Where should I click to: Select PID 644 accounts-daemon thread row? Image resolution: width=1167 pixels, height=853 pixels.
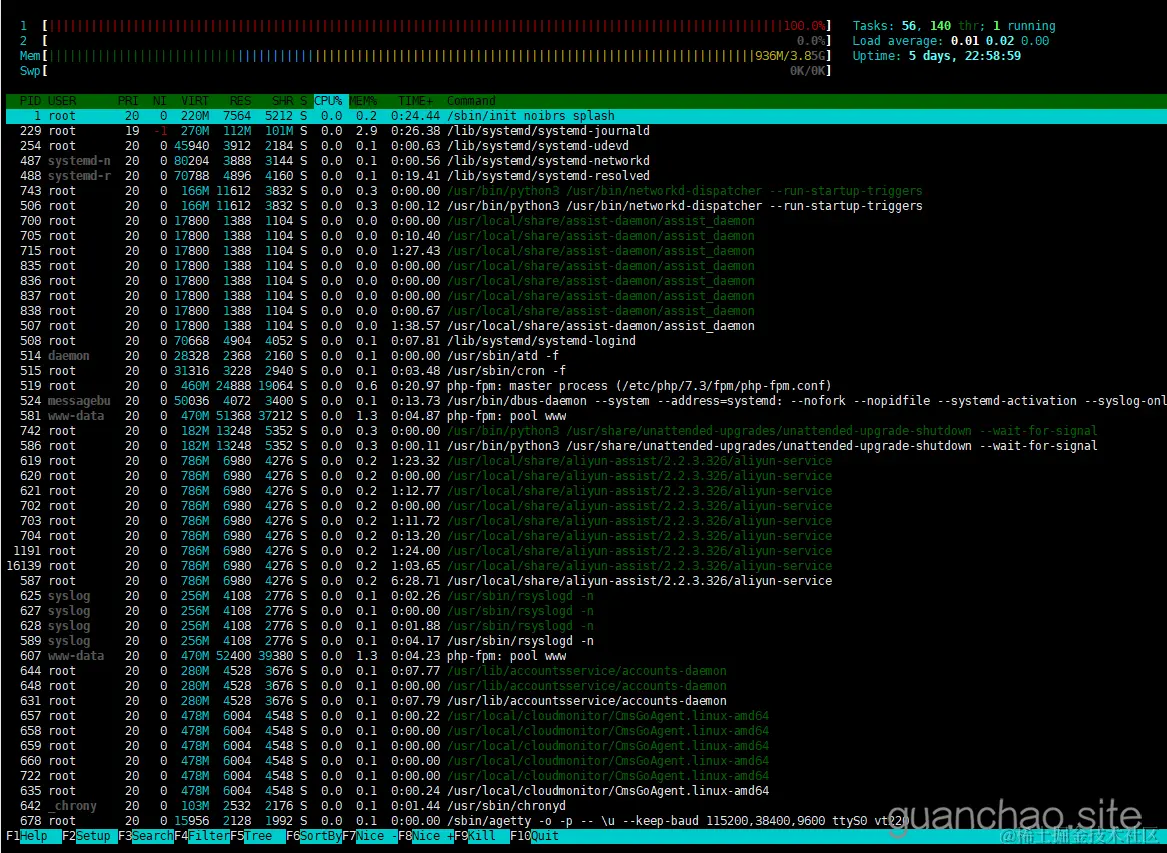pos(586,671)
